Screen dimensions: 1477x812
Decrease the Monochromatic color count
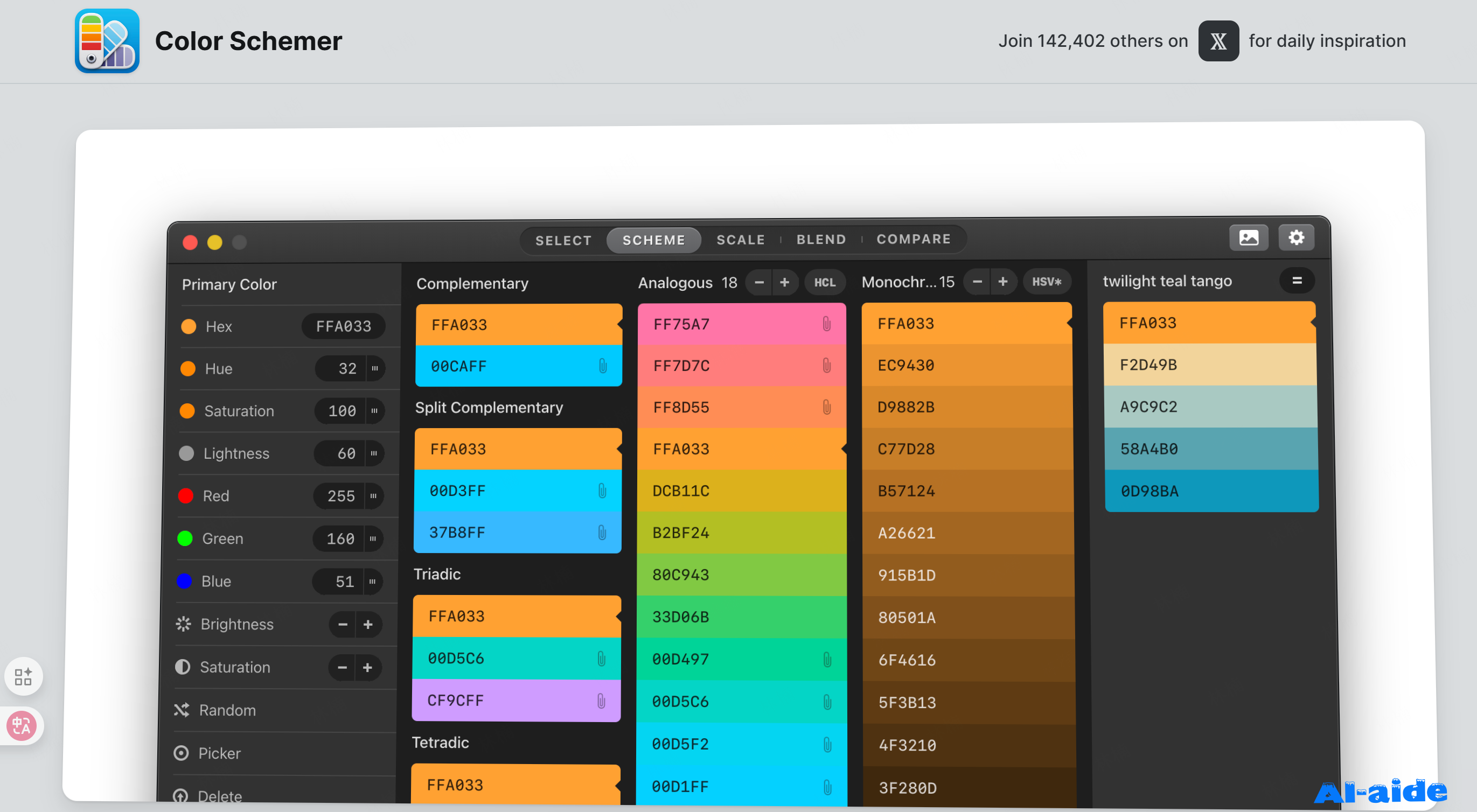[977, 282]
